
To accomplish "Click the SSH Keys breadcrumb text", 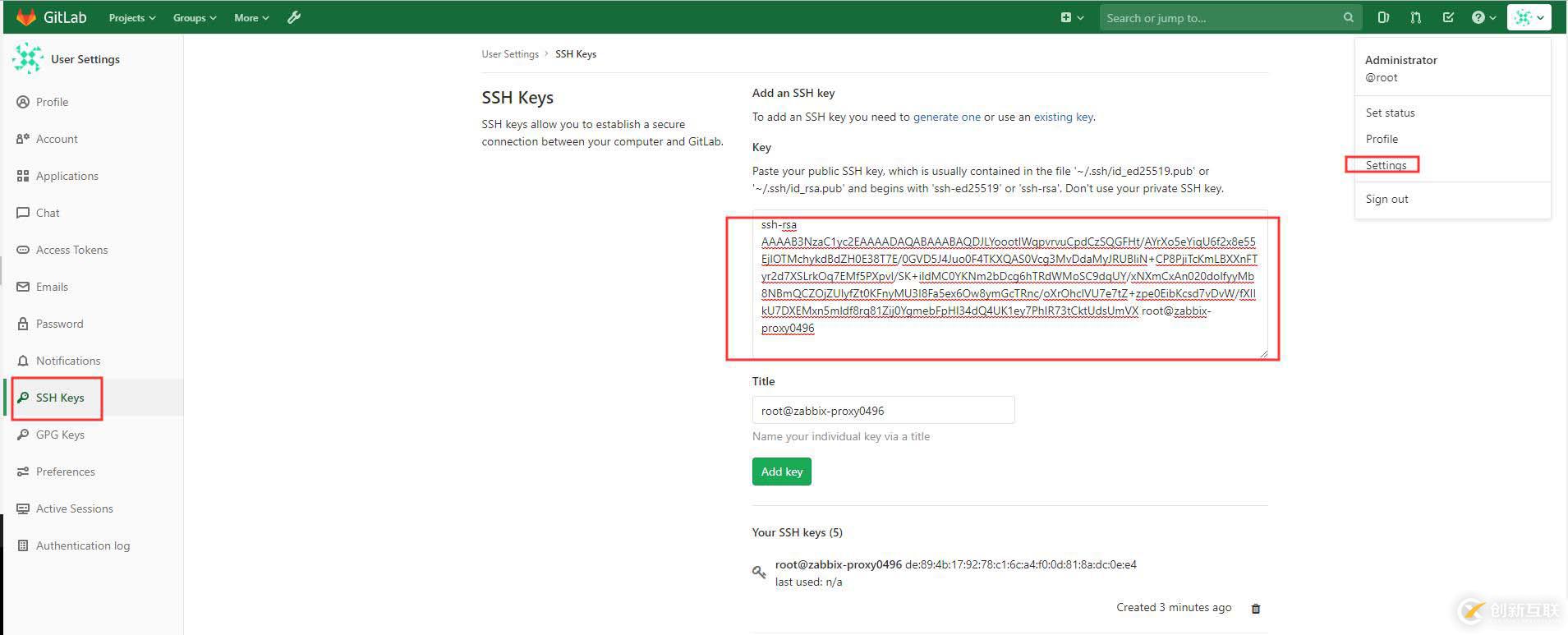I will (x=576, y=54).
